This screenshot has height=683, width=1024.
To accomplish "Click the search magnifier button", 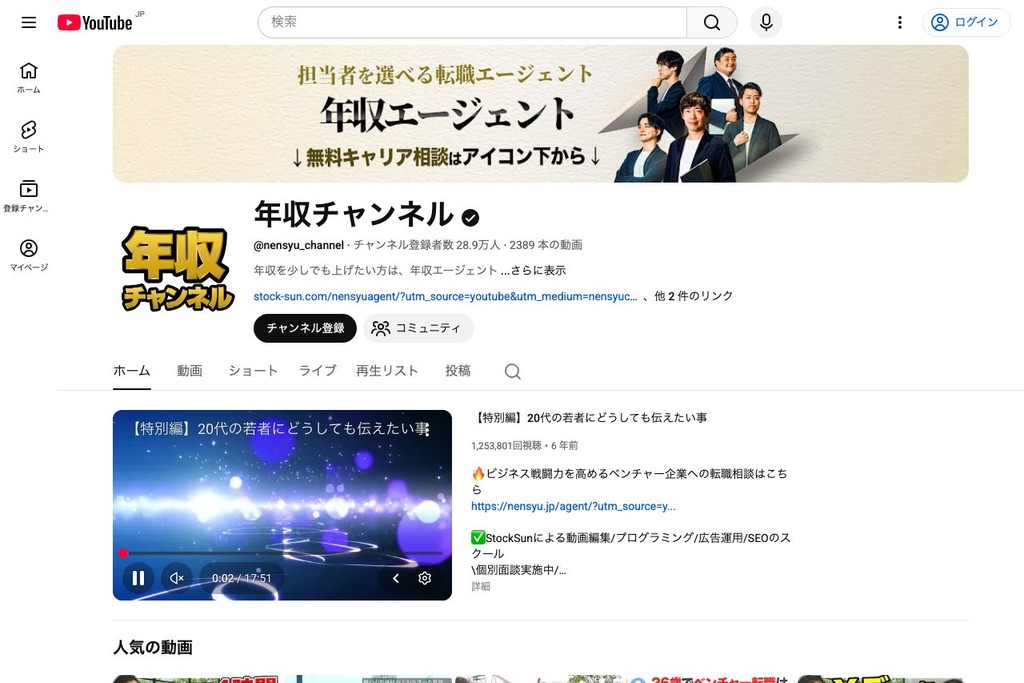I will coord(711,21).
